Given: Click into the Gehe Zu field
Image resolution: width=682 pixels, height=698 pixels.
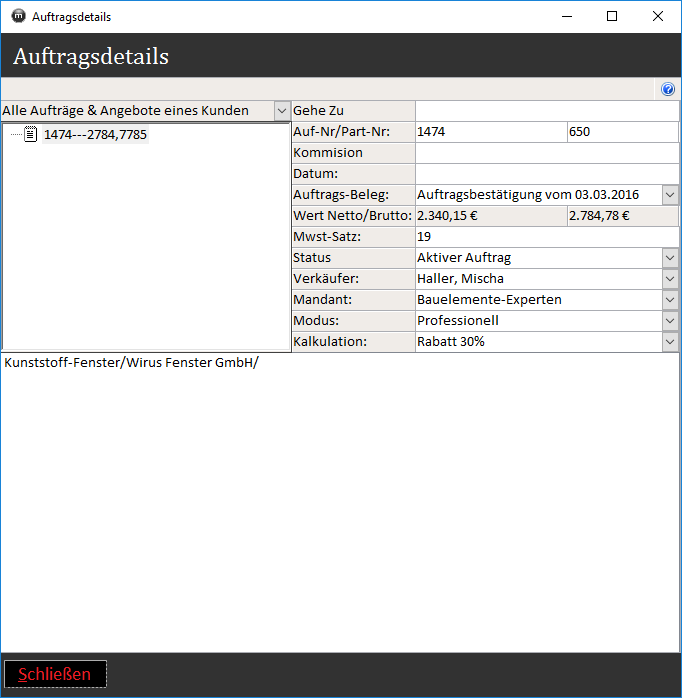Looking at the screenshot, I should tap(546, 110).
